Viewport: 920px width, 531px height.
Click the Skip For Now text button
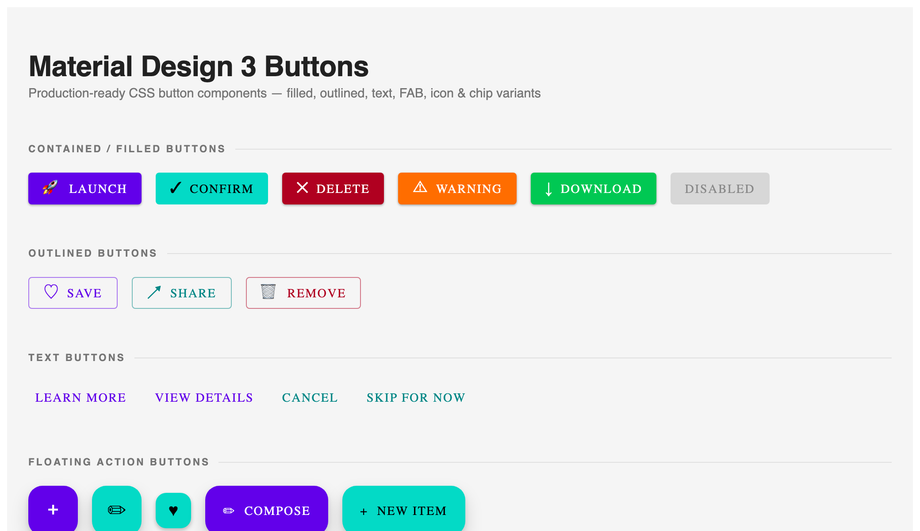(x=416, y=397)
